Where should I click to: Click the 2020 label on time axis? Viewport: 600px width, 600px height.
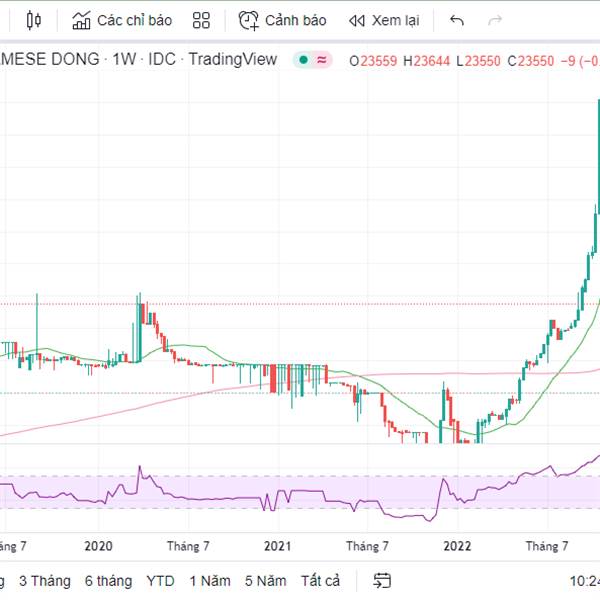tap(98, 546)
